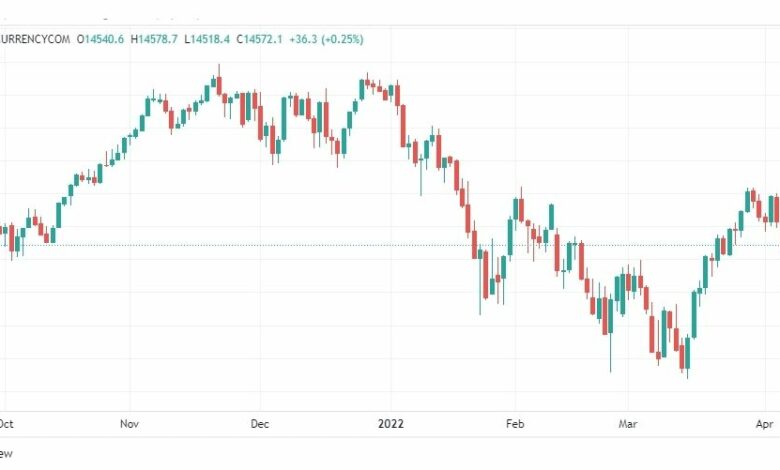The width and height of the screenshot is (780, 470).
Task: Click the Nov label on time axis
Action: 129,424
